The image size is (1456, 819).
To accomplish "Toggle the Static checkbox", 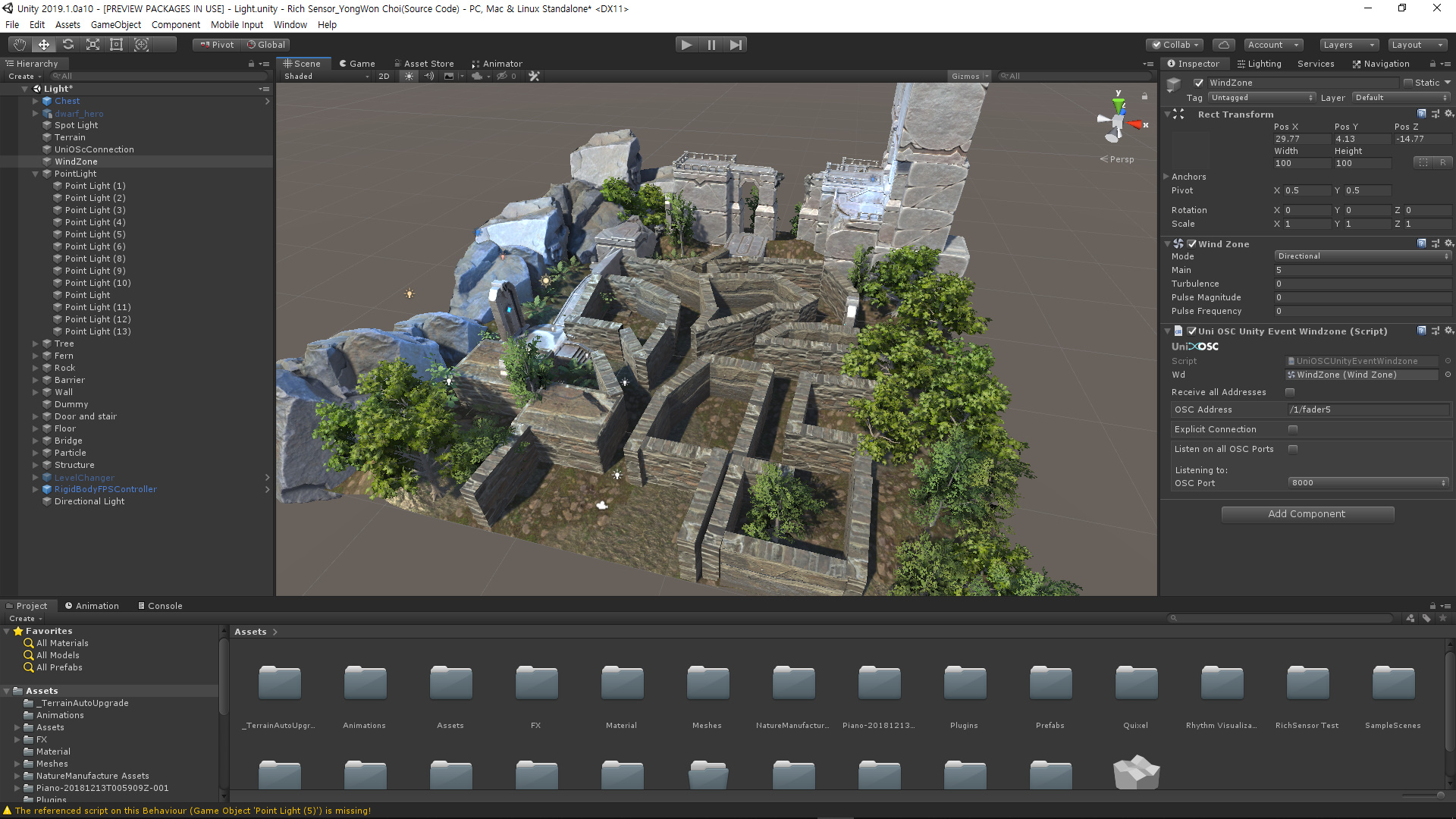I will click(1408, 83).
